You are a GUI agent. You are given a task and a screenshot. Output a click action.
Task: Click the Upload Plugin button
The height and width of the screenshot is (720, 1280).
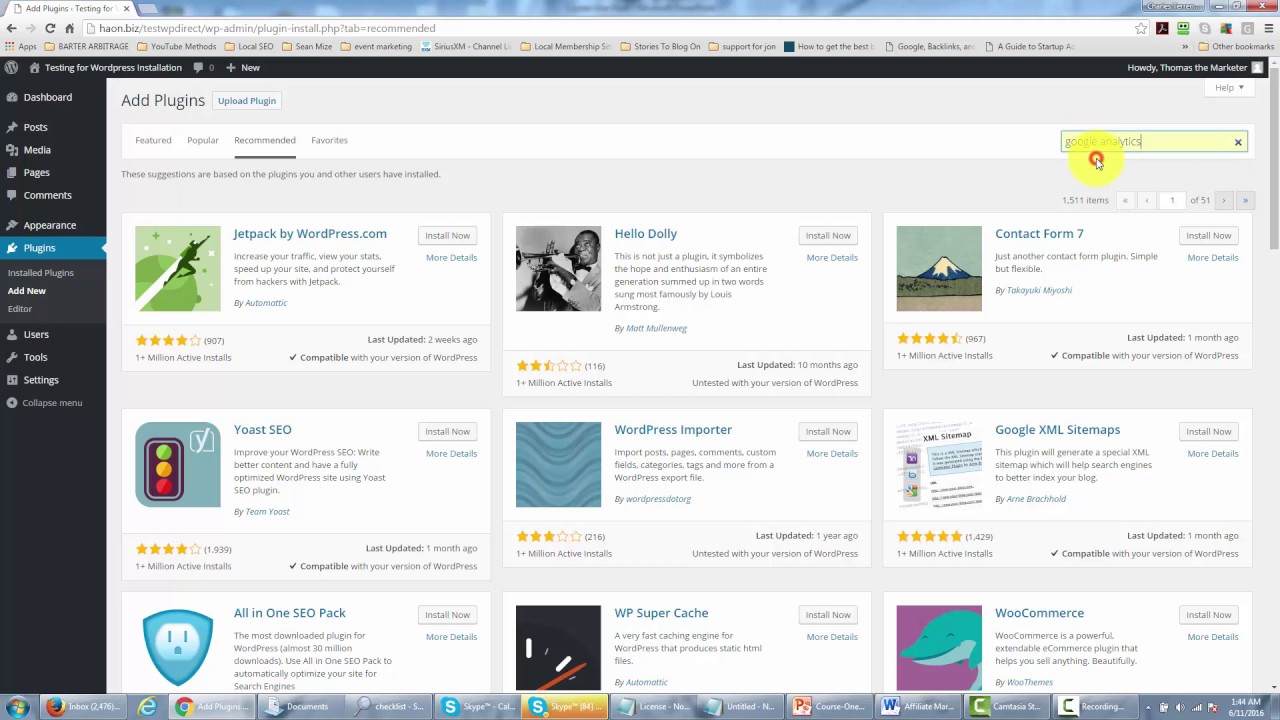pyautogui.click(x=247, y=101)
